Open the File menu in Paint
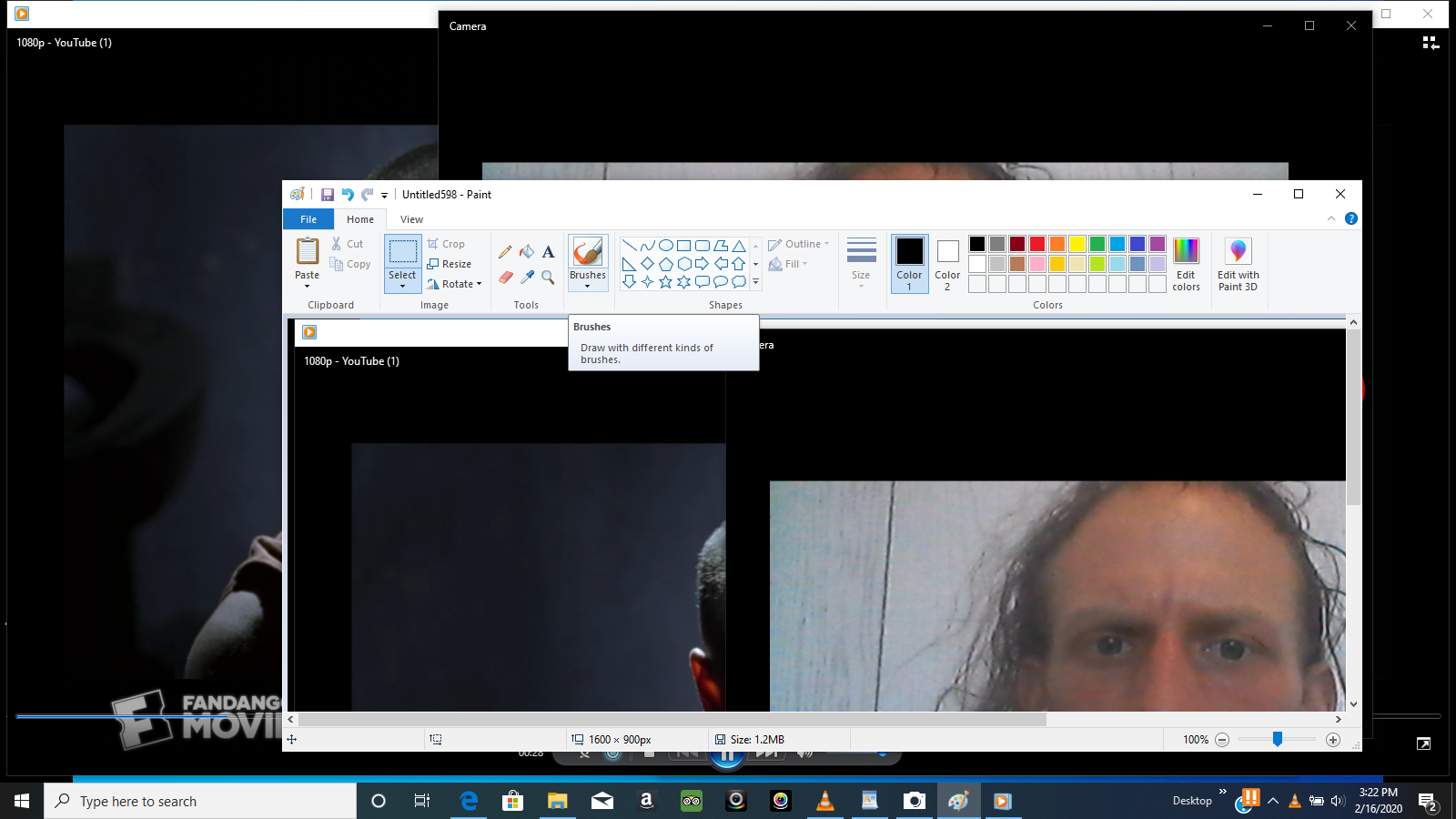 308,219
